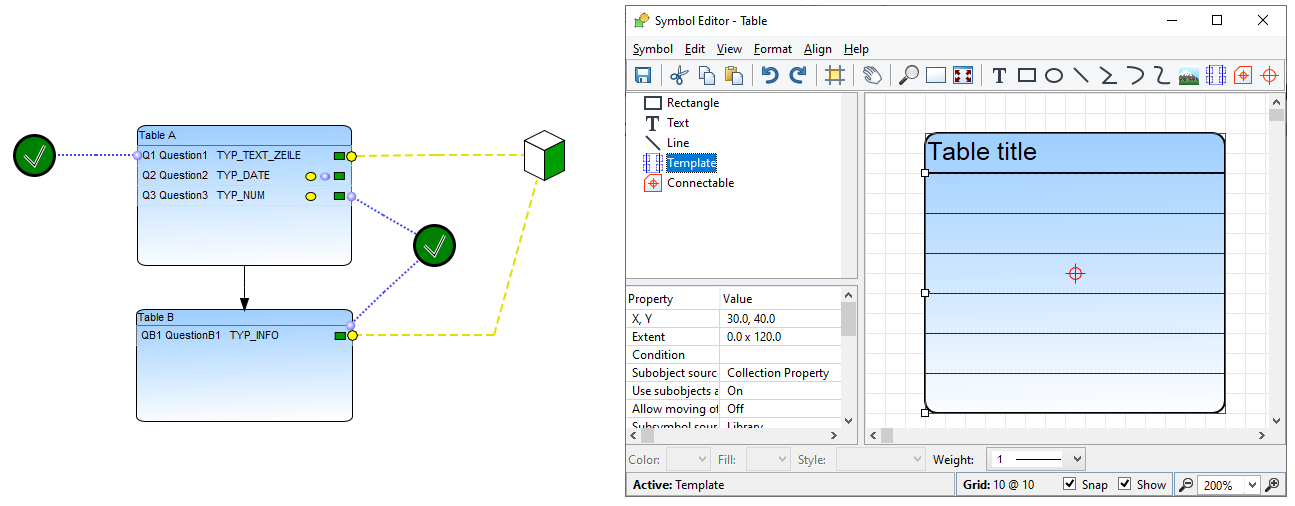
Task: Toggle the Show grid checkbox
Action: [1125, 485]
